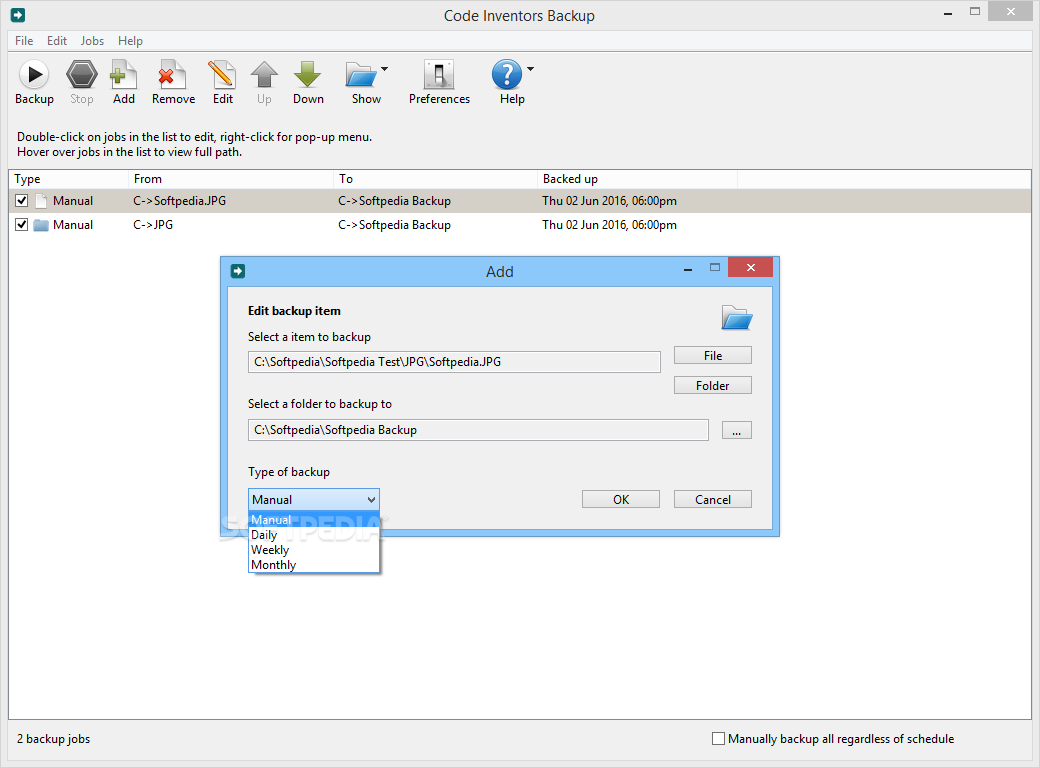Click the 2 backup jobs status text
Image resolution: width=1040 pixels, height=768 pixels.
tap(54, 739)
